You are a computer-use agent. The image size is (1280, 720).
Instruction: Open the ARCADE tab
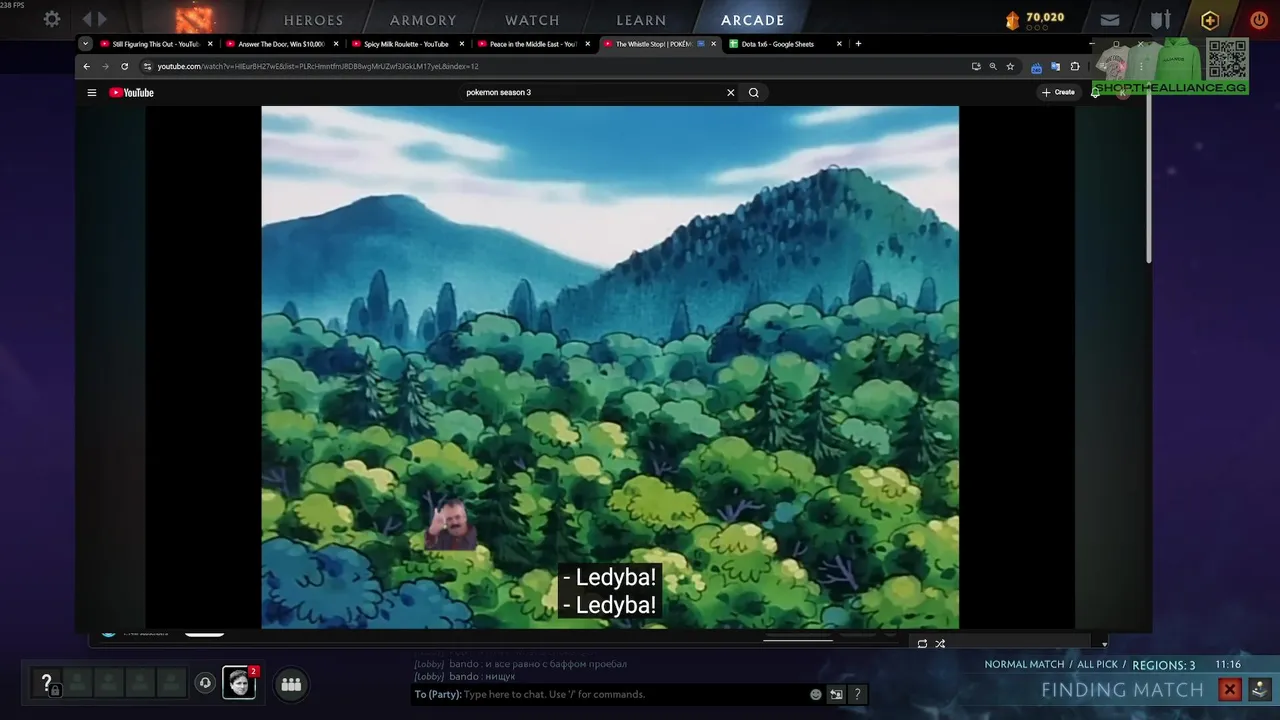[x=752, y=20]
